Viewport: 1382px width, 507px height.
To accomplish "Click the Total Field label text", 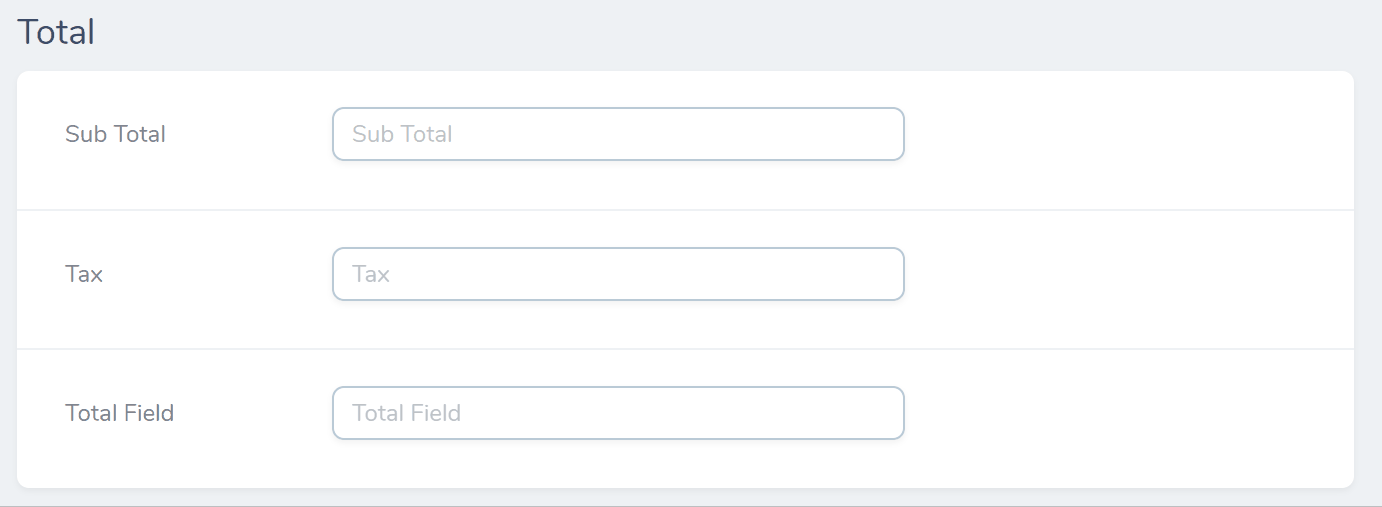I will (x=119, y=413).
